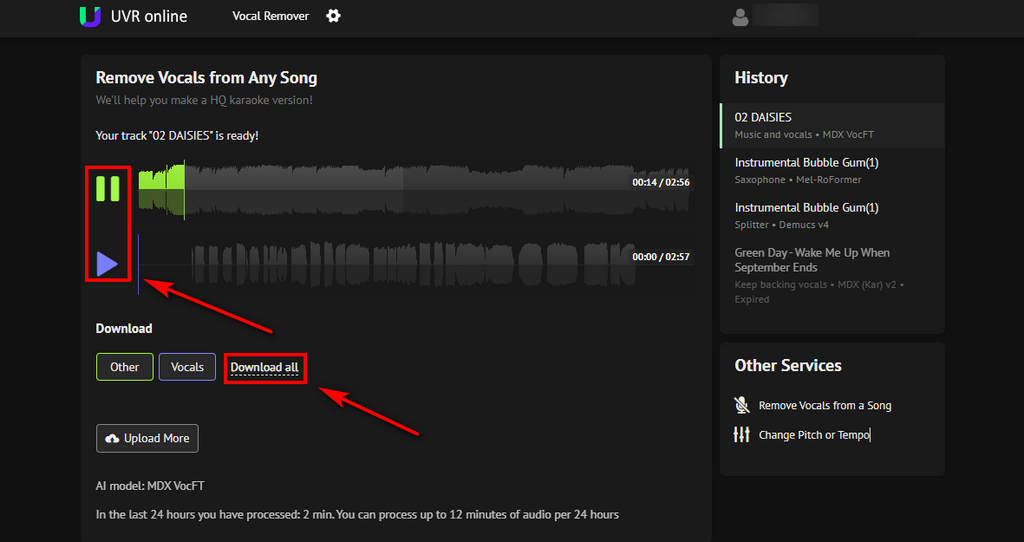
Task: Click the Other Services heading
Action: coord(788,366)
